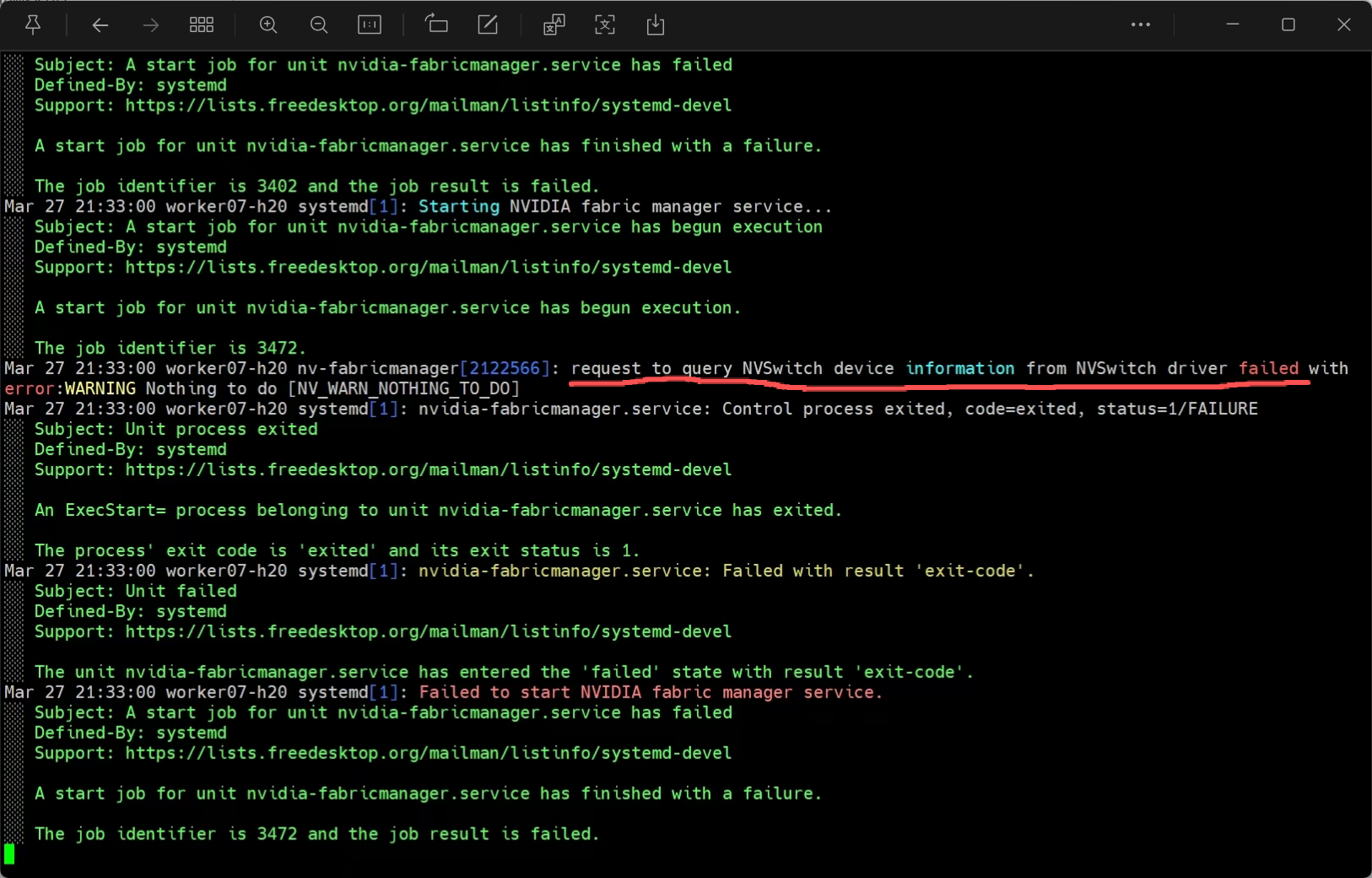Translate the text in the image

[x=554, y=25]
